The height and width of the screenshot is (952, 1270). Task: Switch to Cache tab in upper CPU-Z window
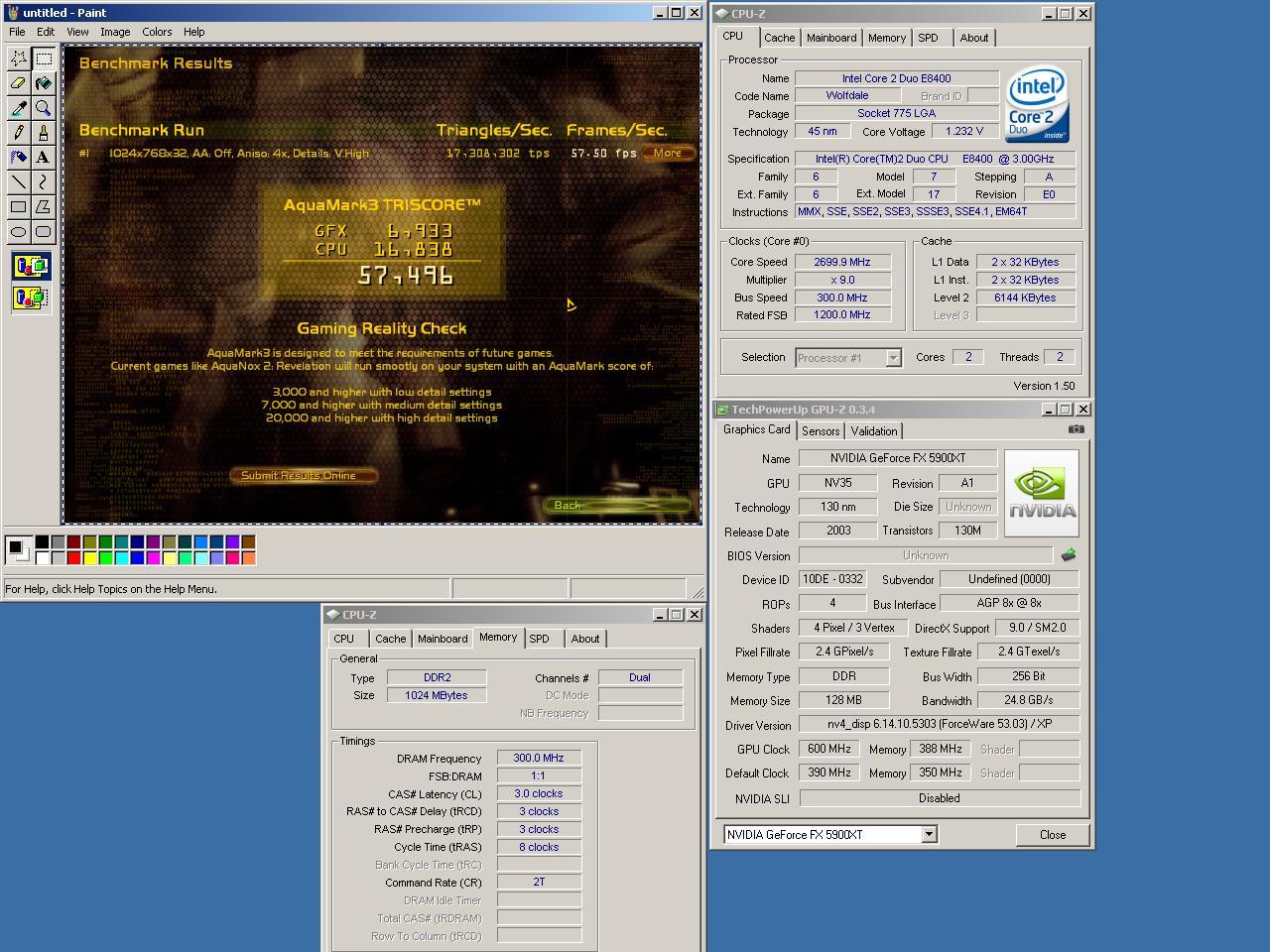(779, 38)
